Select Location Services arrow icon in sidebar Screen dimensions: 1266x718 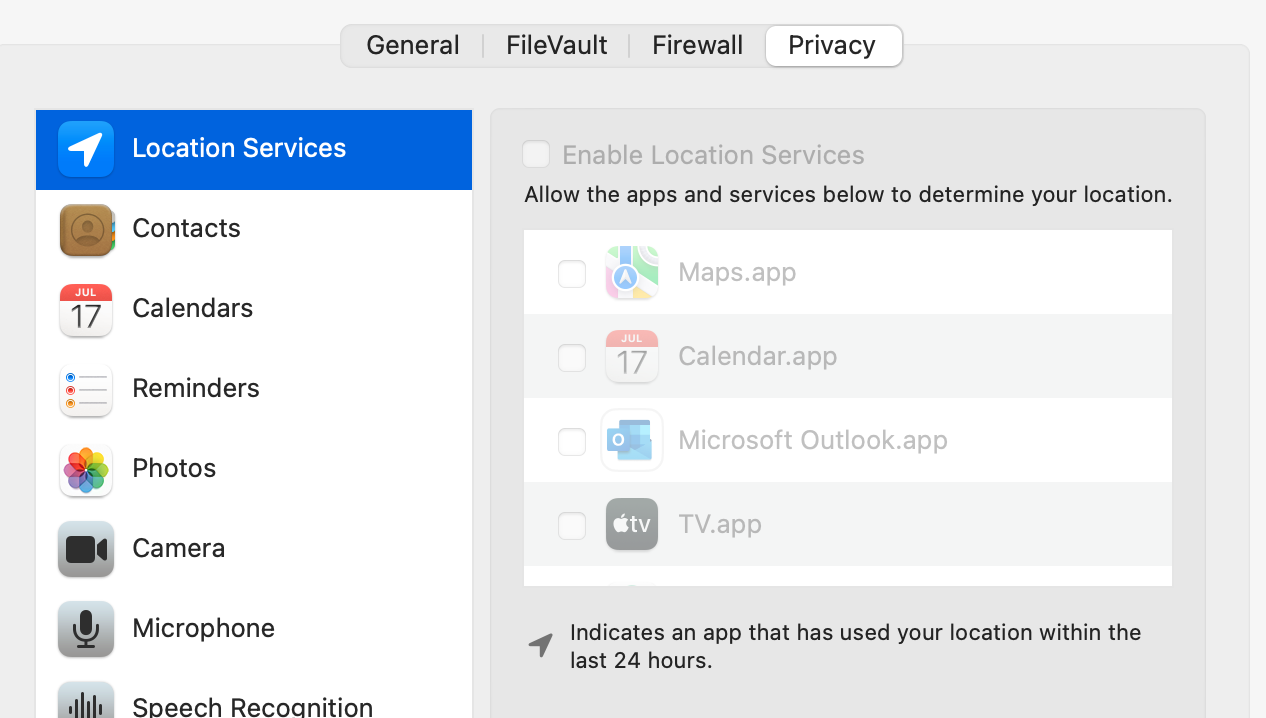(x=86, y=149)
